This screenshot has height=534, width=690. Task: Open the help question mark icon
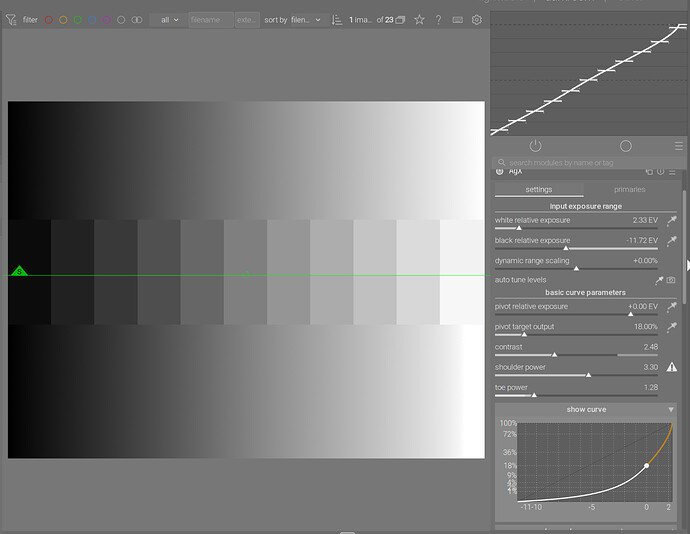tap(438, 20)
